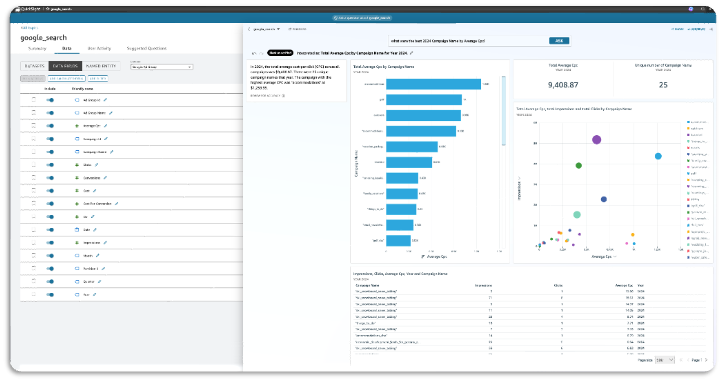Click the measure type icon for Average Cpc
Viewport: 722px width, 382px height.
pyautogui.click(x=77, y=126)
